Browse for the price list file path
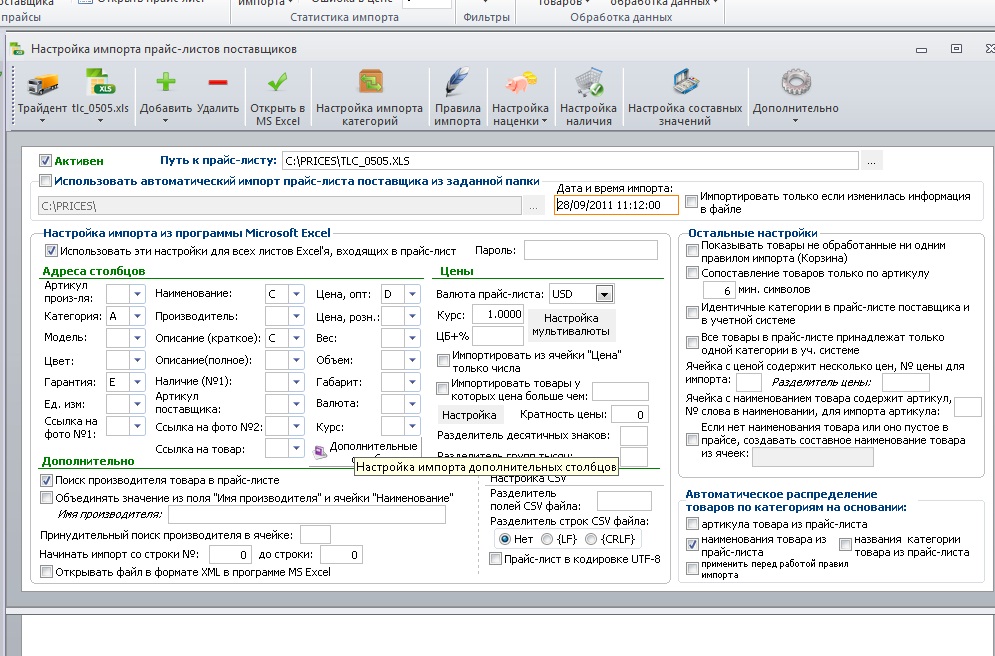The image size is (995, 656). [x=871, y=161]
